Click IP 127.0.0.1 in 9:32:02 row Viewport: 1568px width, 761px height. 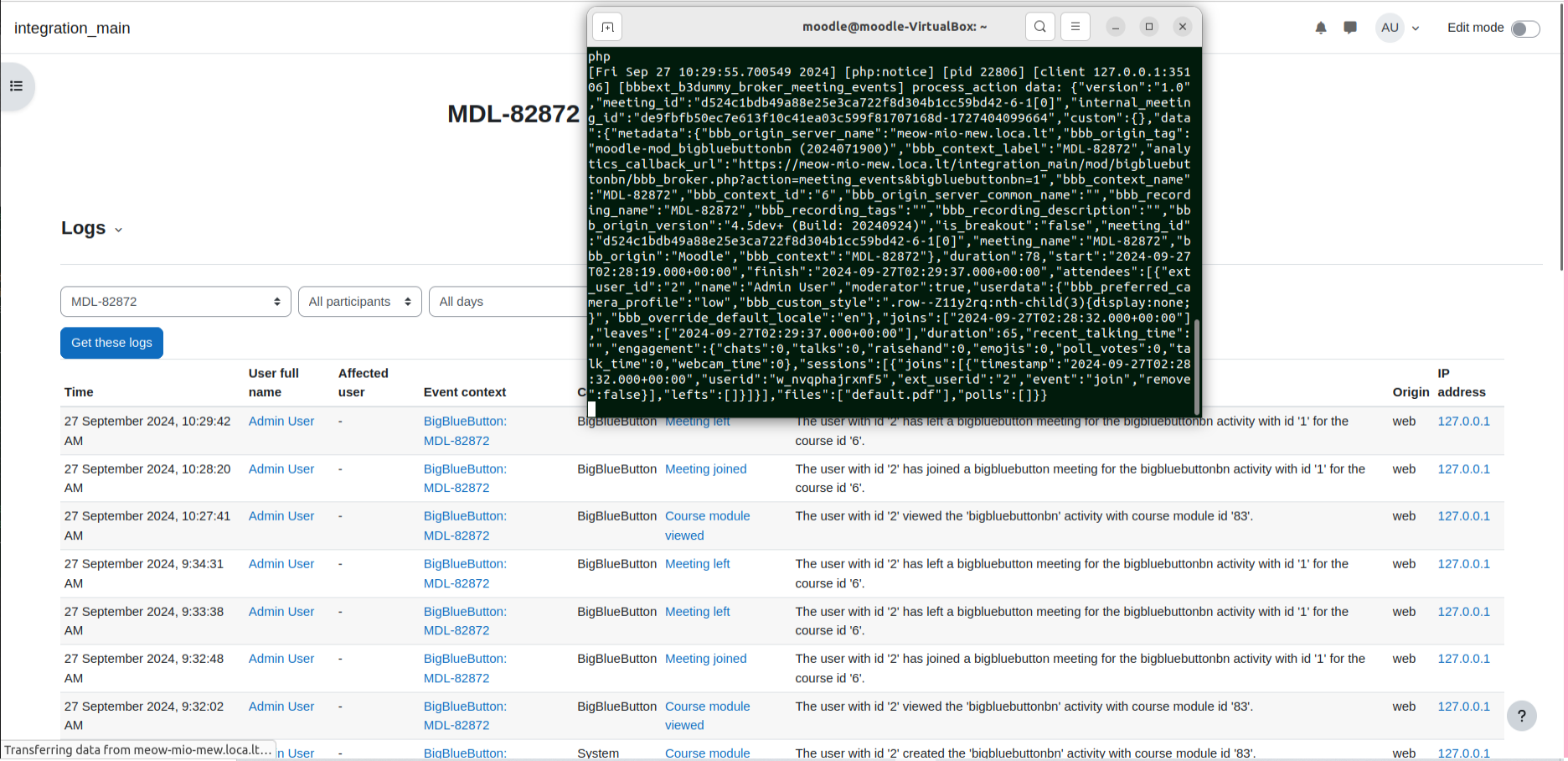pyautogui.click(x=1464, y=707)
